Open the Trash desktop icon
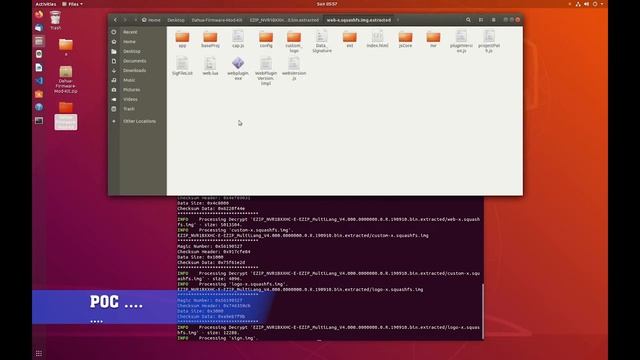 [56, 20]
